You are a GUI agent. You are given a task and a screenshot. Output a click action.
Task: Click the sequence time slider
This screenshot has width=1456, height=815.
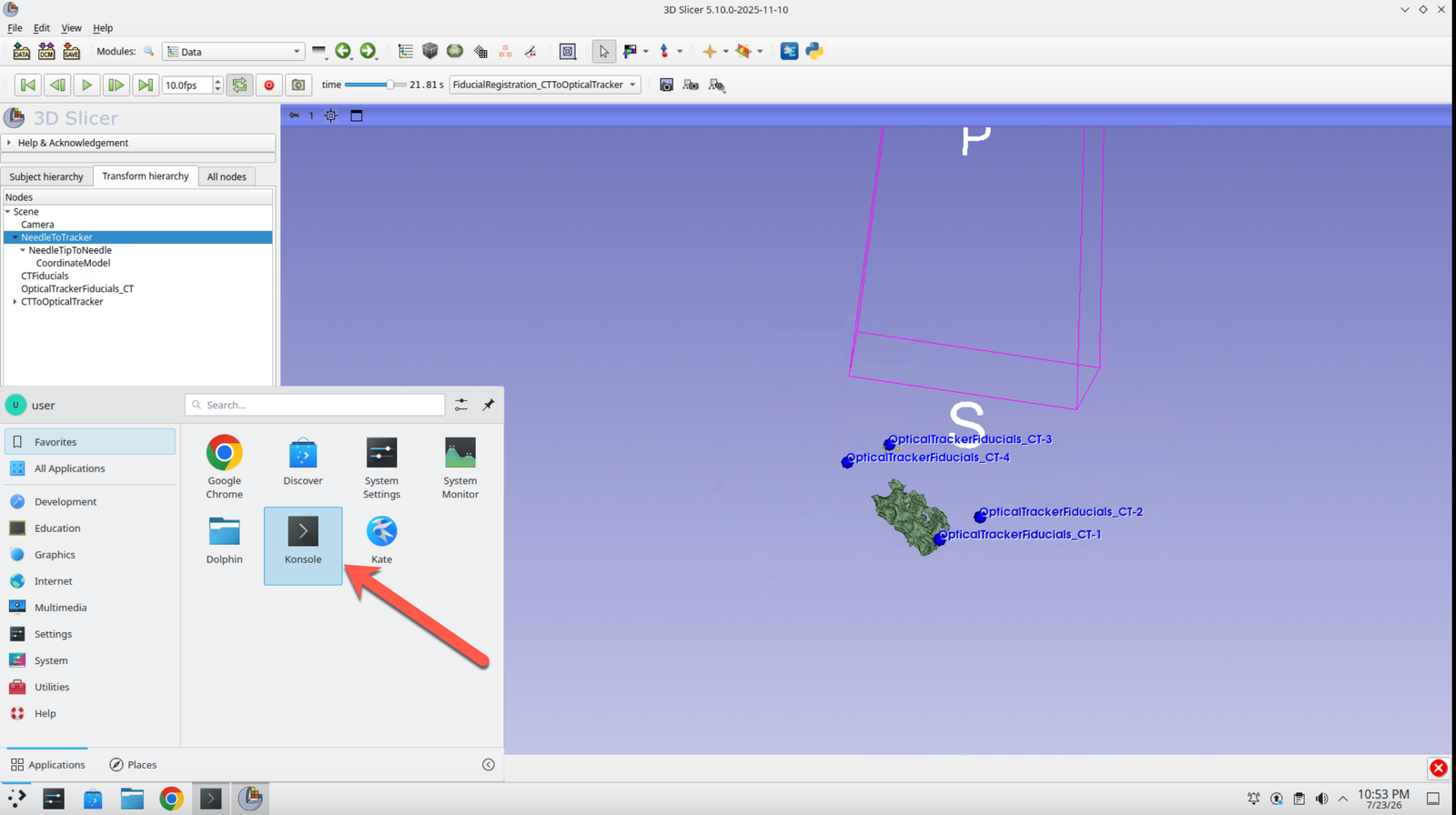[376, 85]
